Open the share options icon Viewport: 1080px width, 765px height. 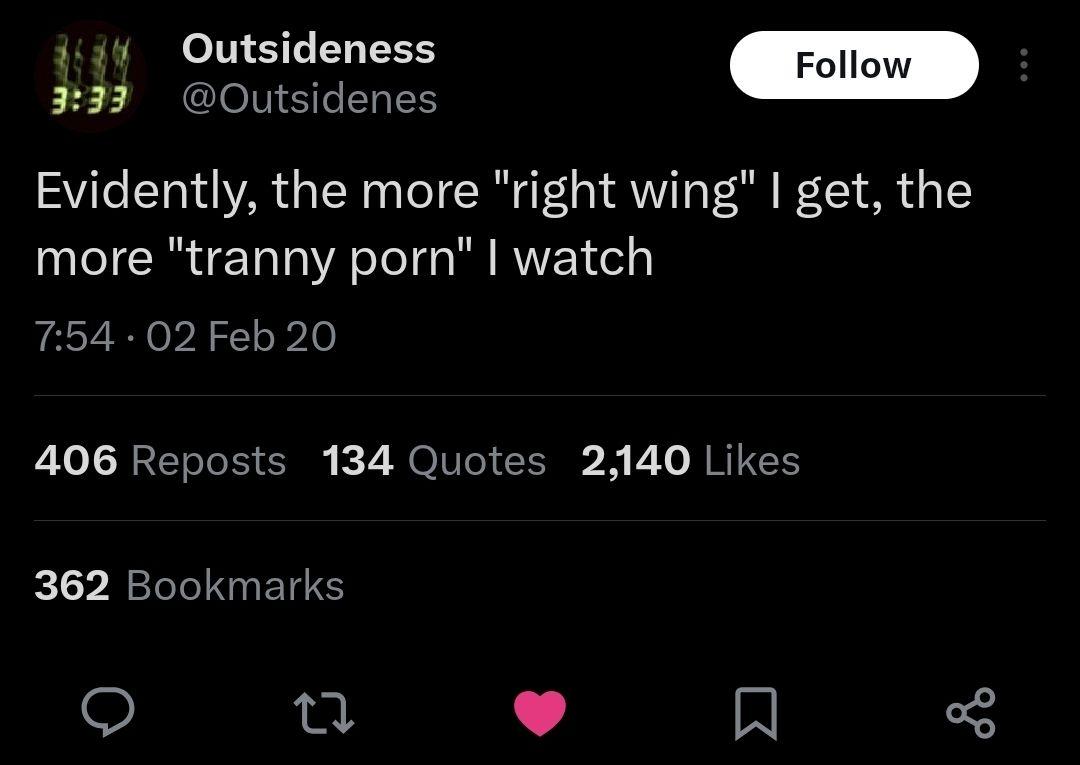[970, 712]
